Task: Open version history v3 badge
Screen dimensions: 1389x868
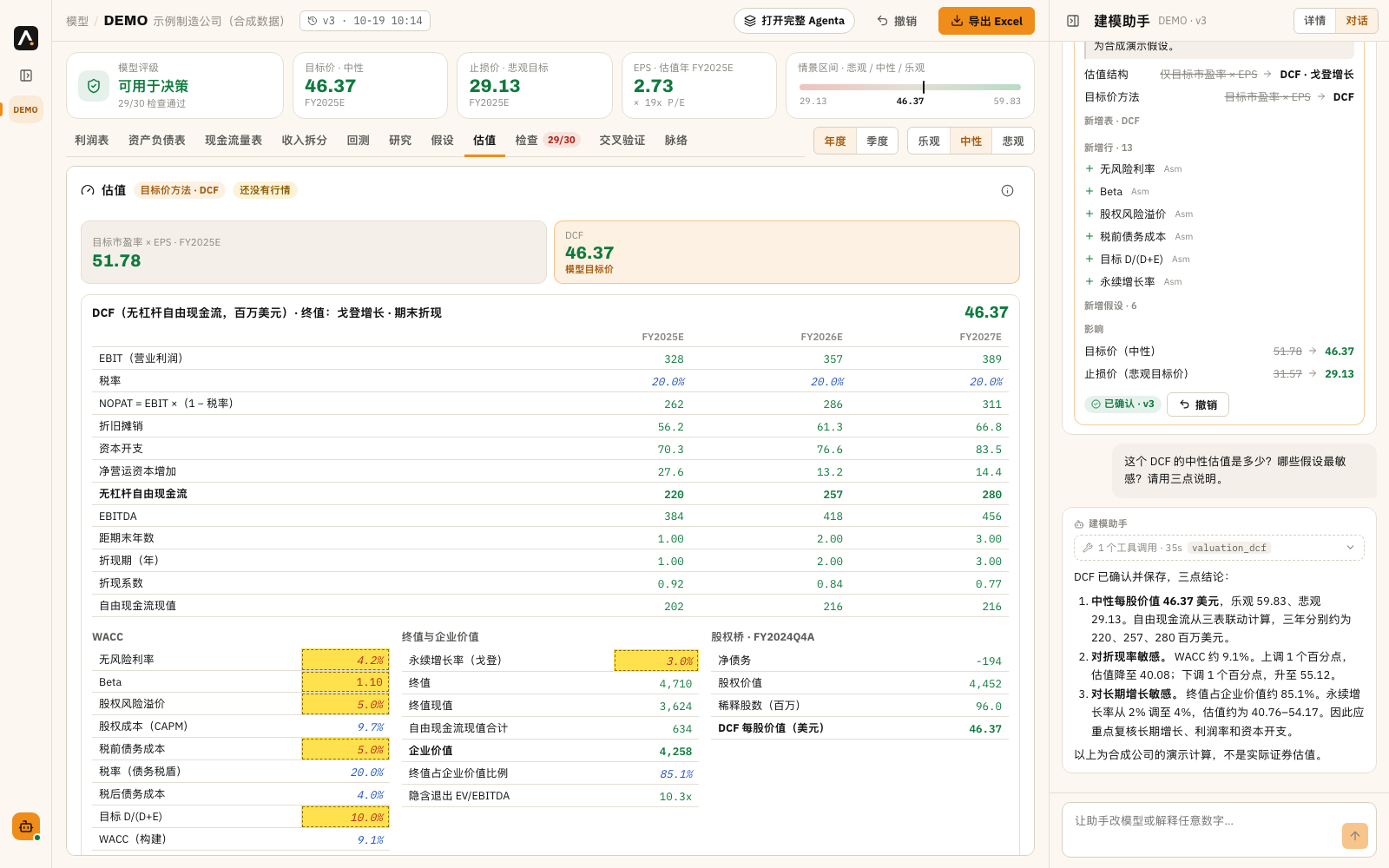Action: coord(365,21)
